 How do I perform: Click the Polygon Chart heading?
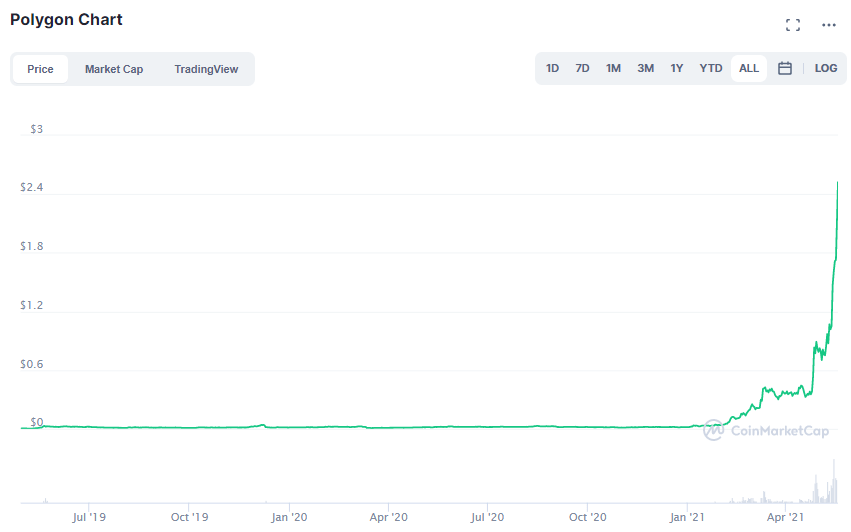[x=66, y=20]
